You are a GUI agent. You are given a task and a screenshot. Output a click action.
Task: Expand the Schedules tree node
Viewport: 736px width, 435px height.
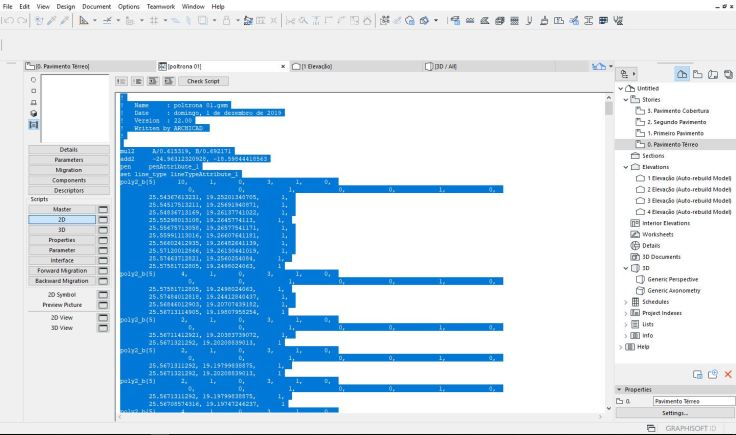coord(626,302)
